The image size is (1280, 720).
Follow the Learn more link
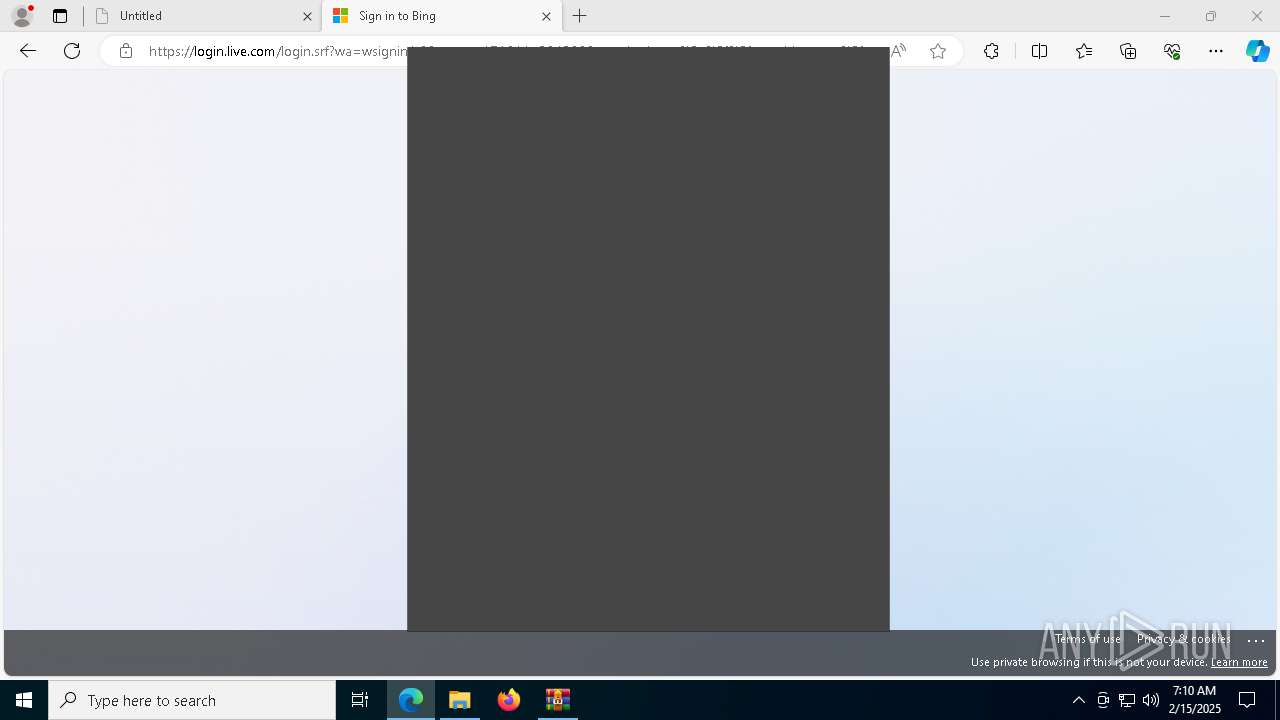(x=1239, y=662)
